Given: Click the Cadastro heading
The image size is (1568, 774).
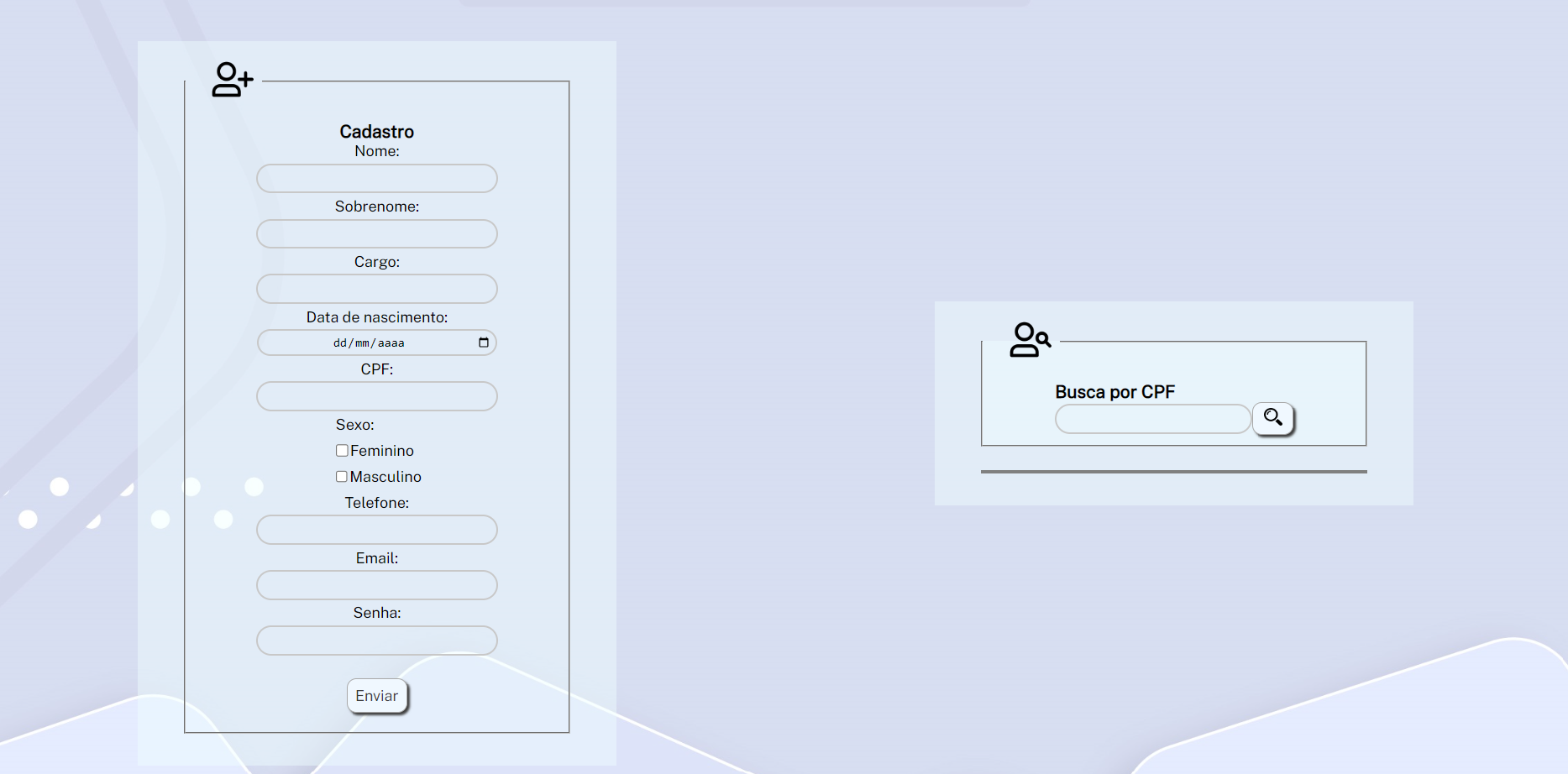Looking at the screenshot, I should [376, 132].
